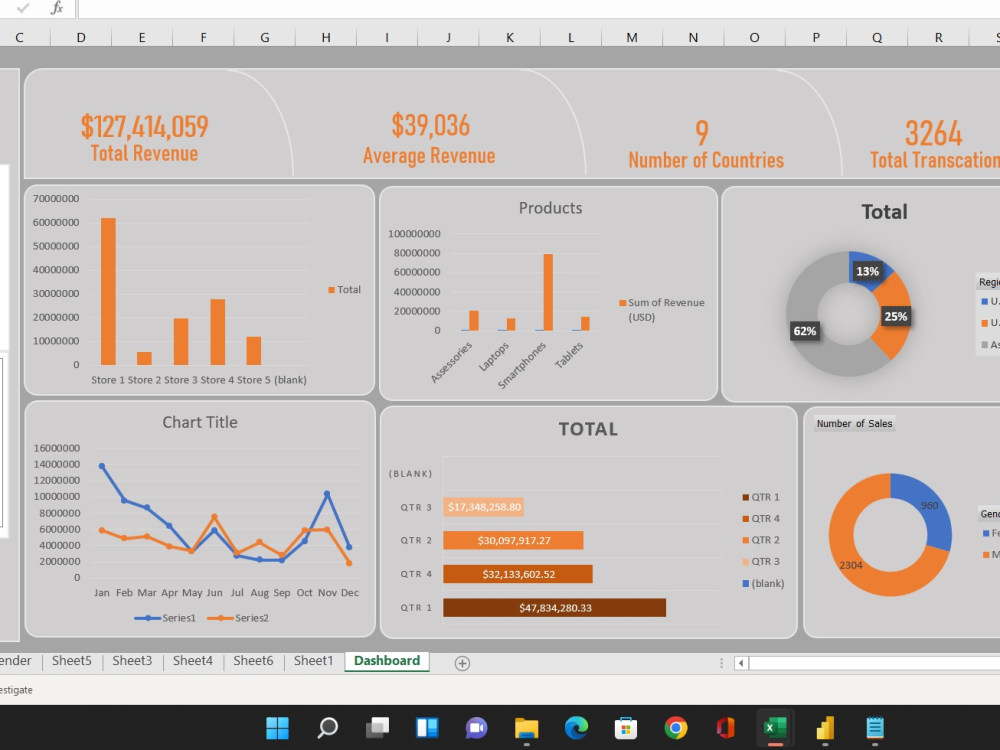Open Power BI from the taskbar
Screen dimensions: 1000x750
825,727
